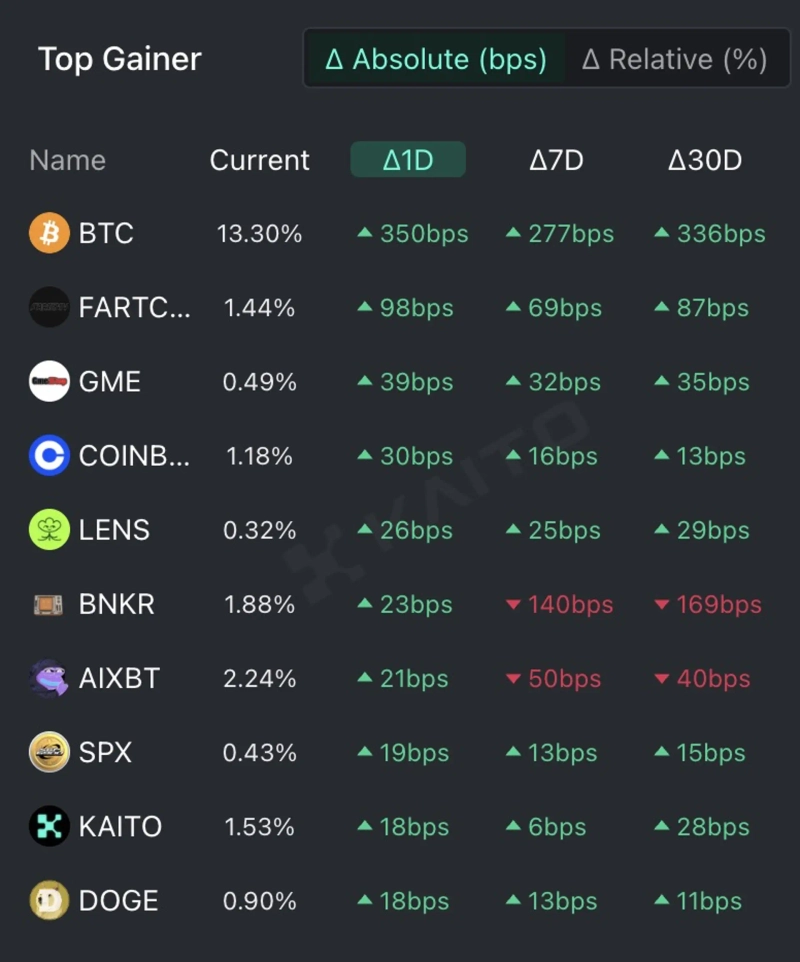This screenshot has width=800, height=962.
Task: Click the LENS green icon
Action: pos(49,530)
